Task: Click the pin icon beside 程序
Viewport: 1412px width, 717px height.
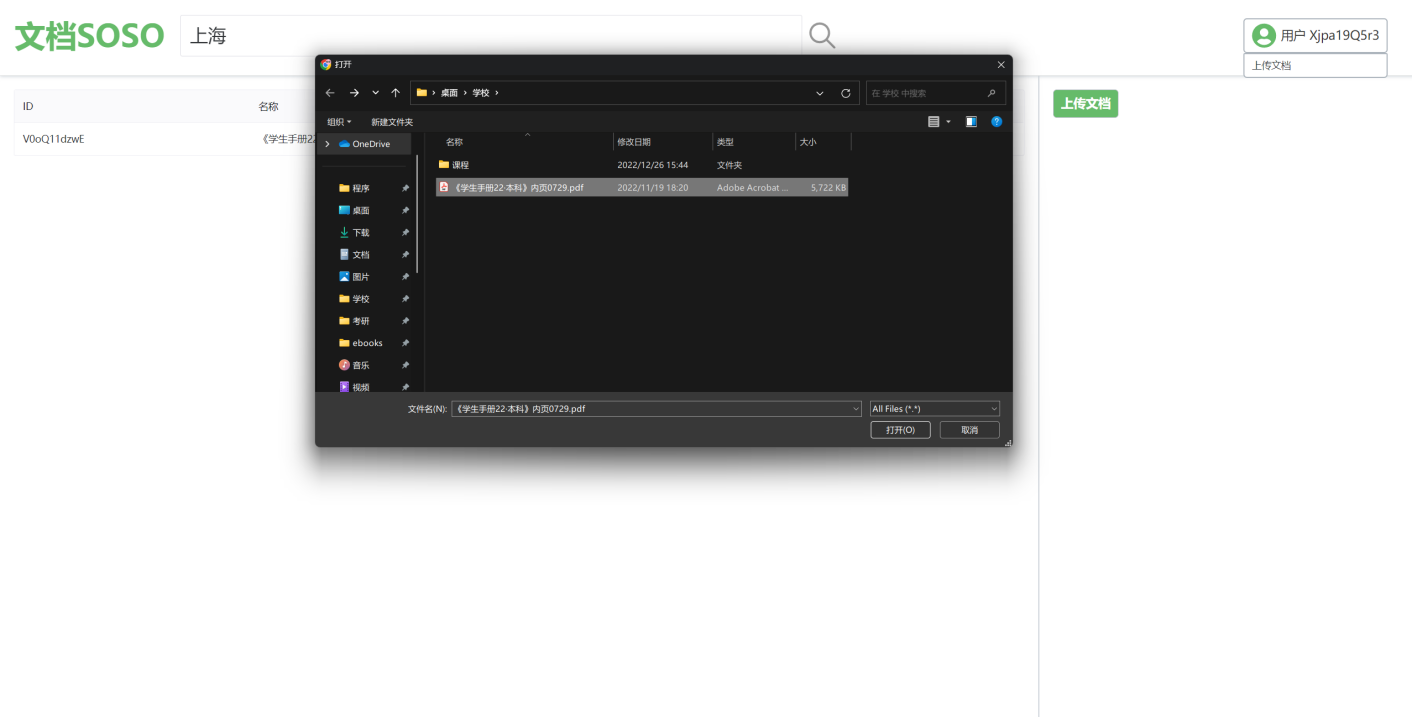Action: point(405,188)
